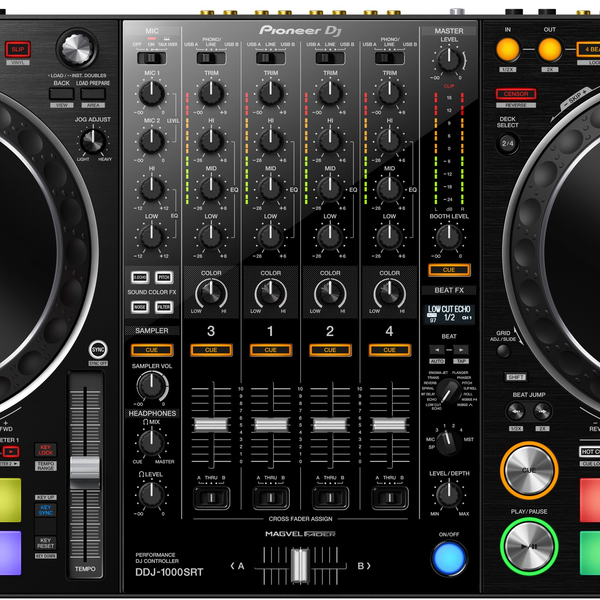600x600 pixels.
Task: Click the channel 2 COLOR knob
Action: [x=330, y=294]
